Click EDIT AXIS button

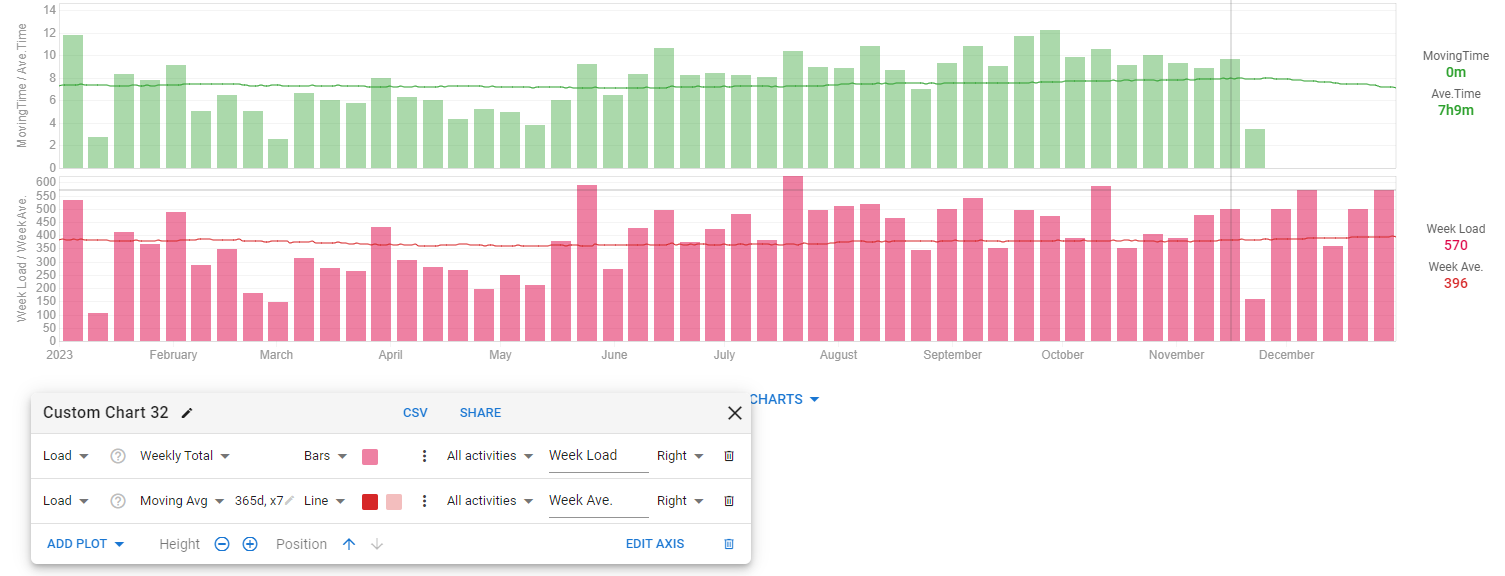click(x=655, y=544)
